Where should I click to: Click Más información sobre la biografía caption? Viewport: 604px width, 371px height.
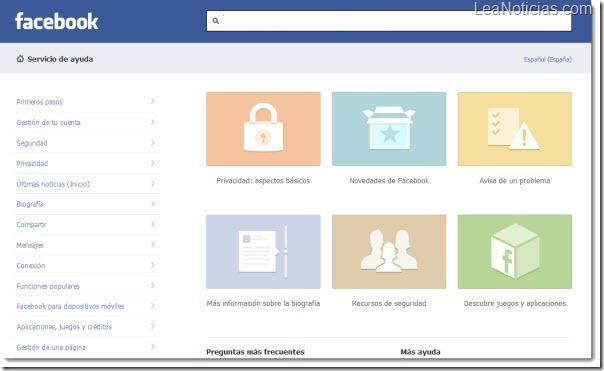[263, 304]
